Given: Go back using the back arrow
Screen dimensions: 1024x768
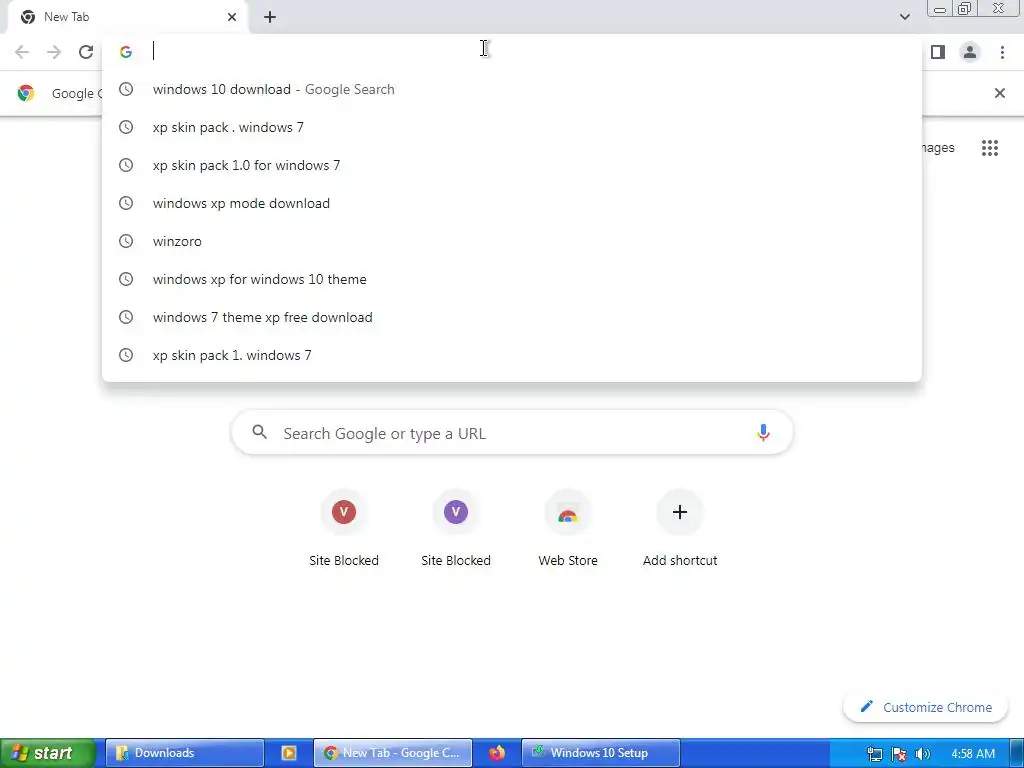Looking at the screenshot, I should pos(22,52).
